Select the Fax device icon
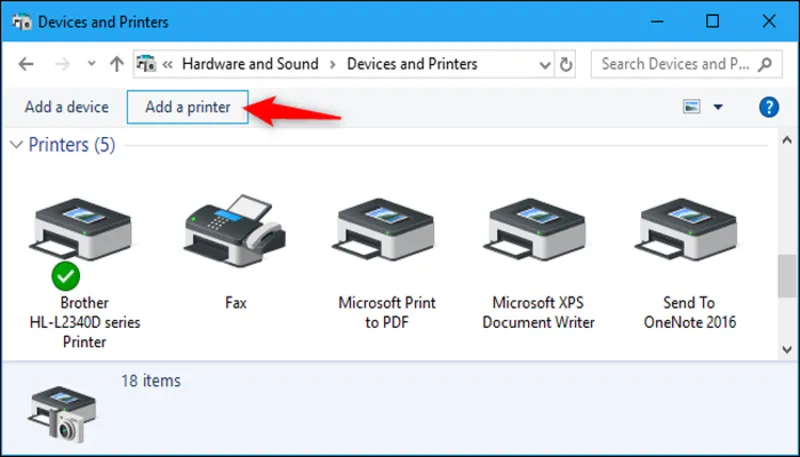 click(235, 230)
